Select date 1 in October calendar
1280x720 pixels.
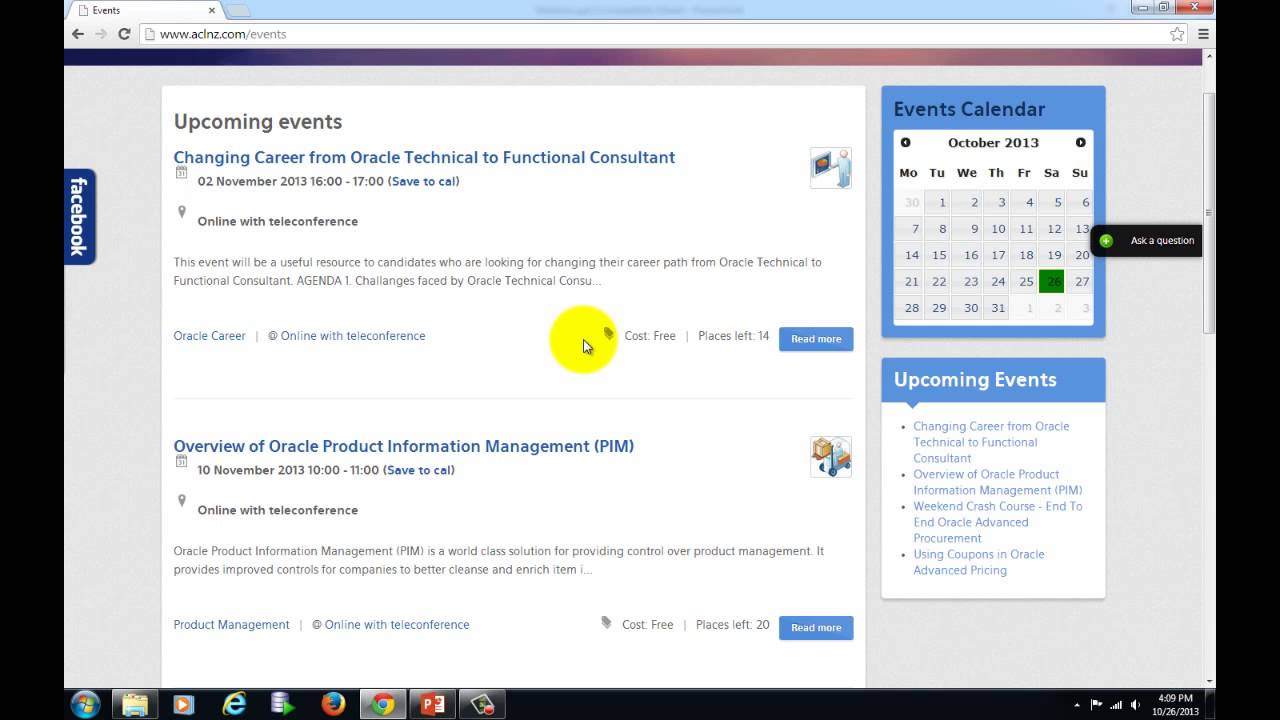[937, 202]
